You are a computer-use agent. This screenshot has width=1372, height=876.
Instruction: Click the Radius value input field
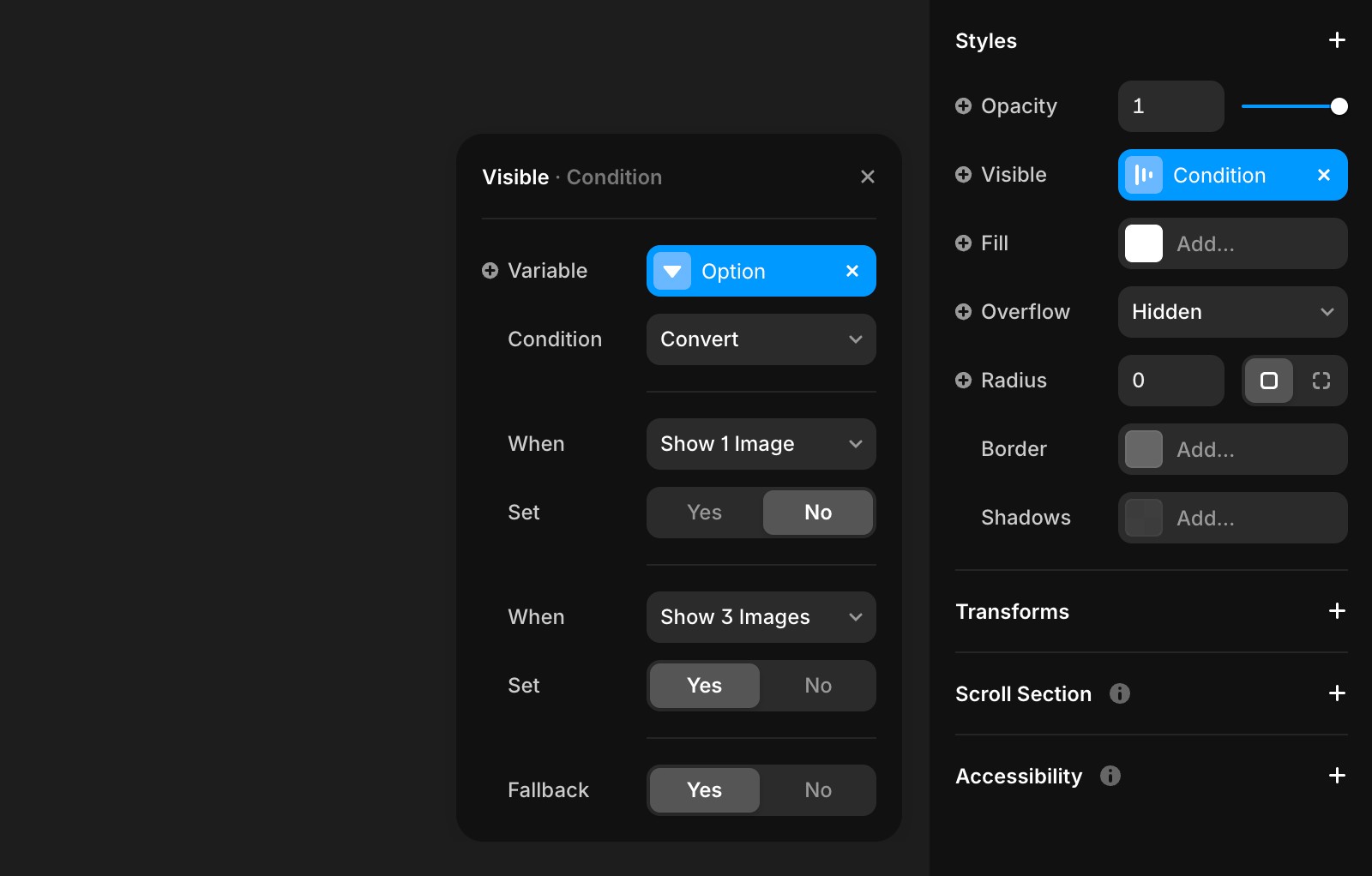[1170, 381]
